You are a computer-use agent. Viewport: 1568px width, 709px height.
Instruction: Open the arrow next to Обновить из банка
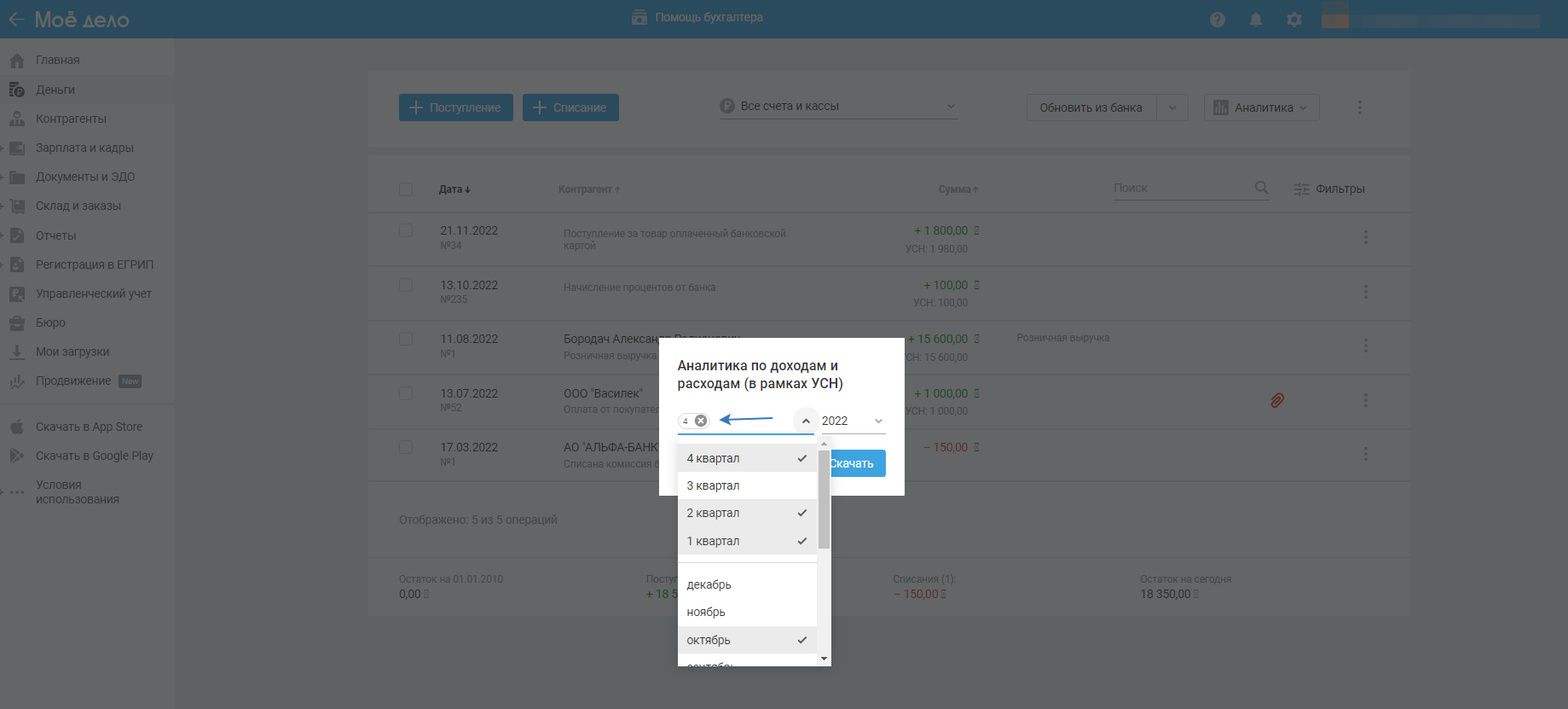[x=1172, y=108]
